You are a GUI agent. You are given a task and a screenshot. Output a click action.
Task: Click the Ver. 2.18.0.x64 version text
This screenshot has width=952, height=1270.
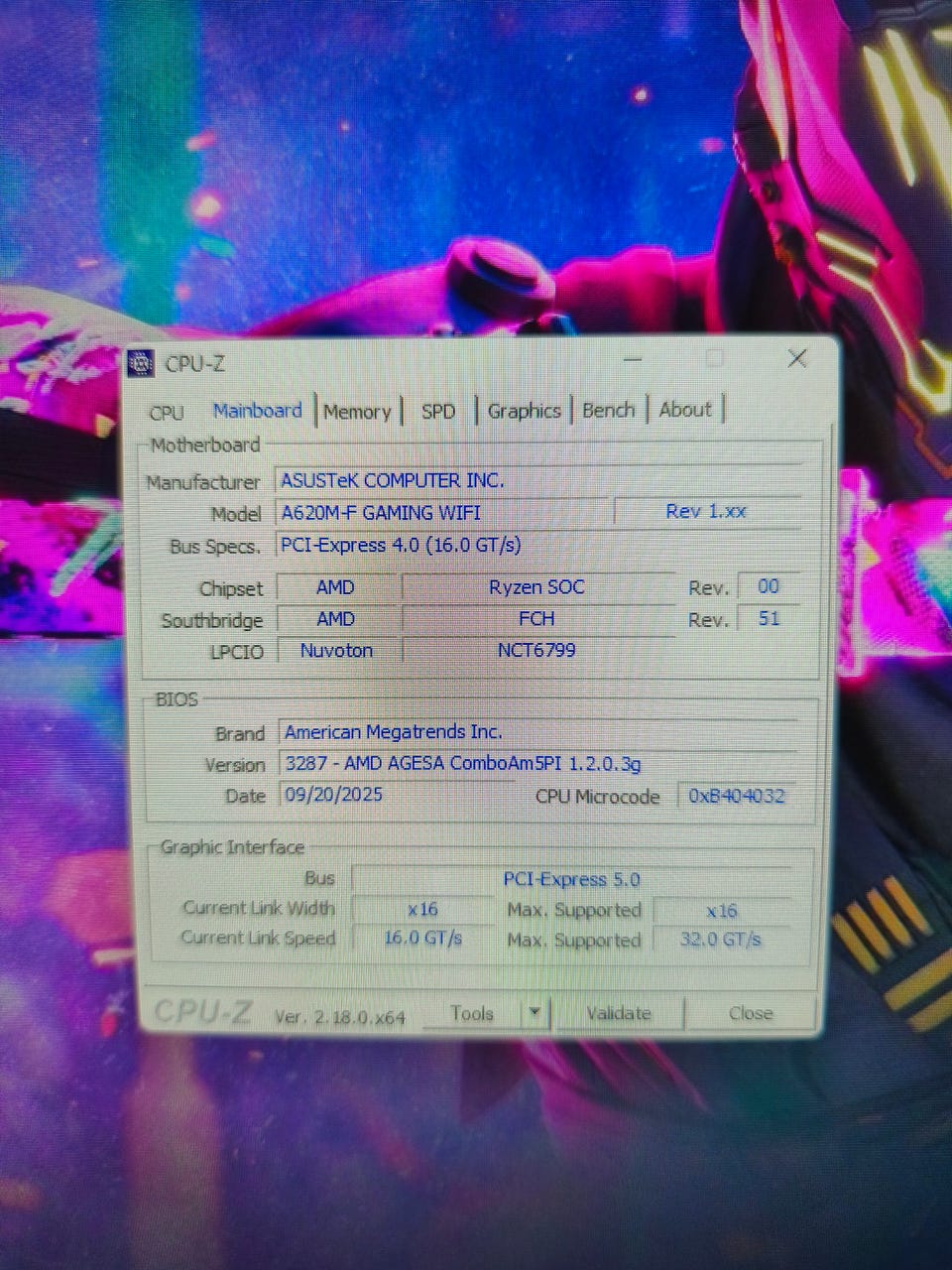click(x=340, y=1017)
